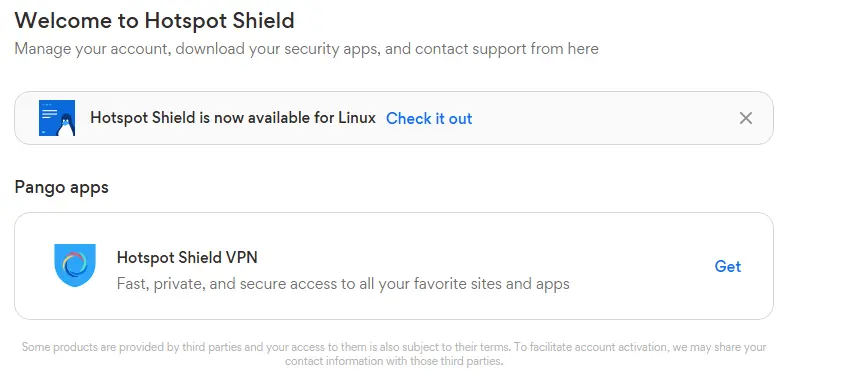Click the Linux penguin banner icon
This screenshot has height=388, width=850.
tap(57, 118)
